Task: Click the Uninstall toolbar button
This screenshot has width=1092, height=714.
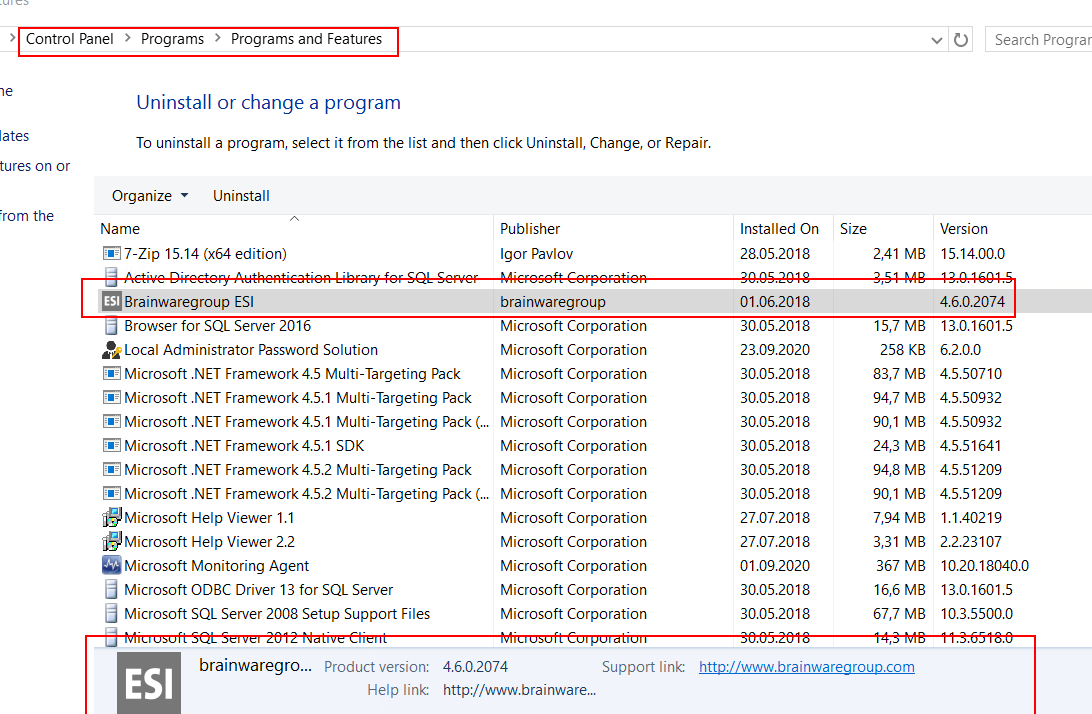Action: pos(241,196)
